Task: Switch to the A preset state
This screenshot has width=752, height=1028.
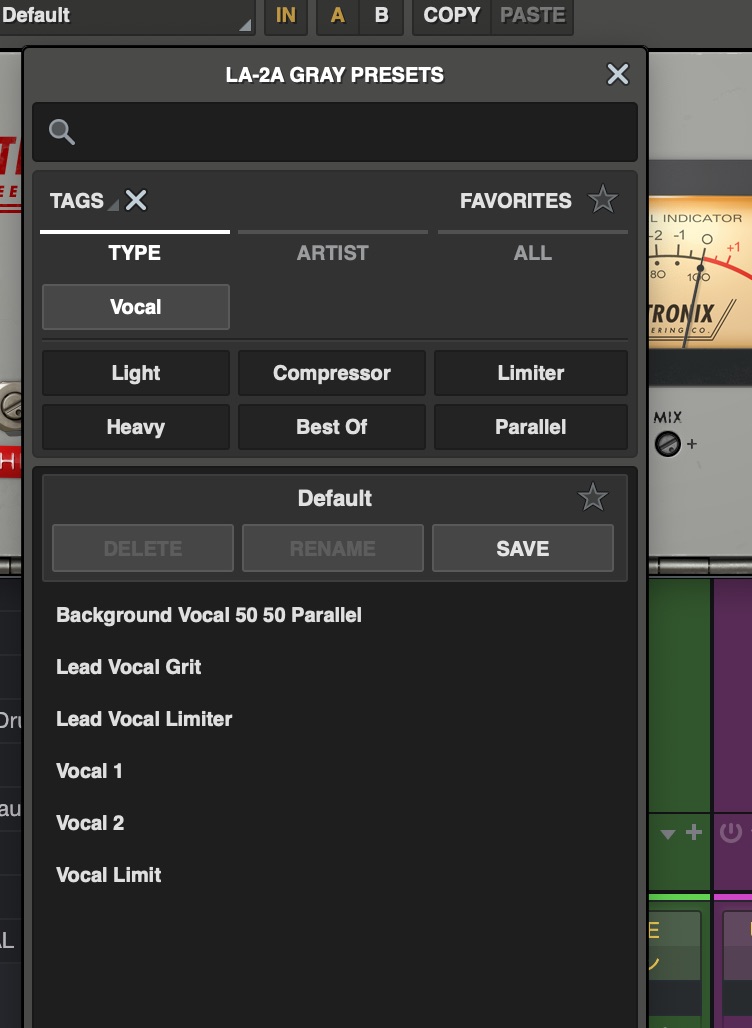Action: [x=338, y=16]
